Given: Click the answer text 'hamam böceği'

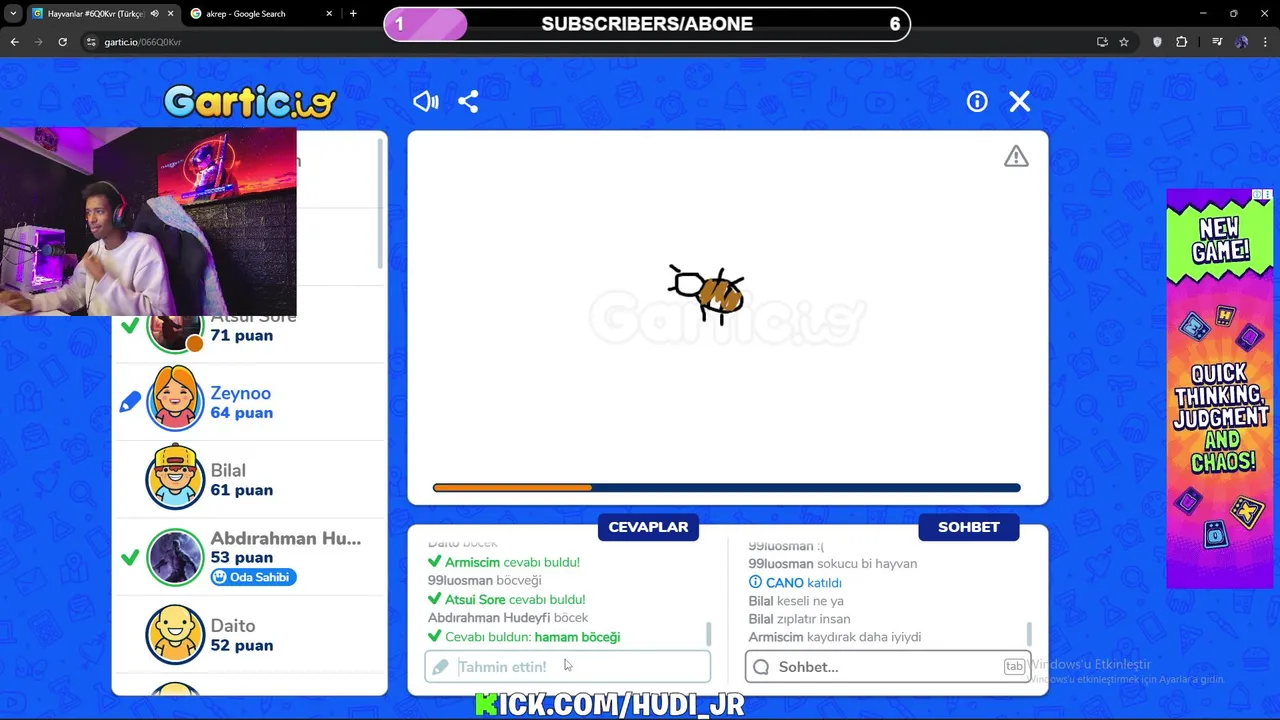Looking at the screenshot, I should click(577, 637).
